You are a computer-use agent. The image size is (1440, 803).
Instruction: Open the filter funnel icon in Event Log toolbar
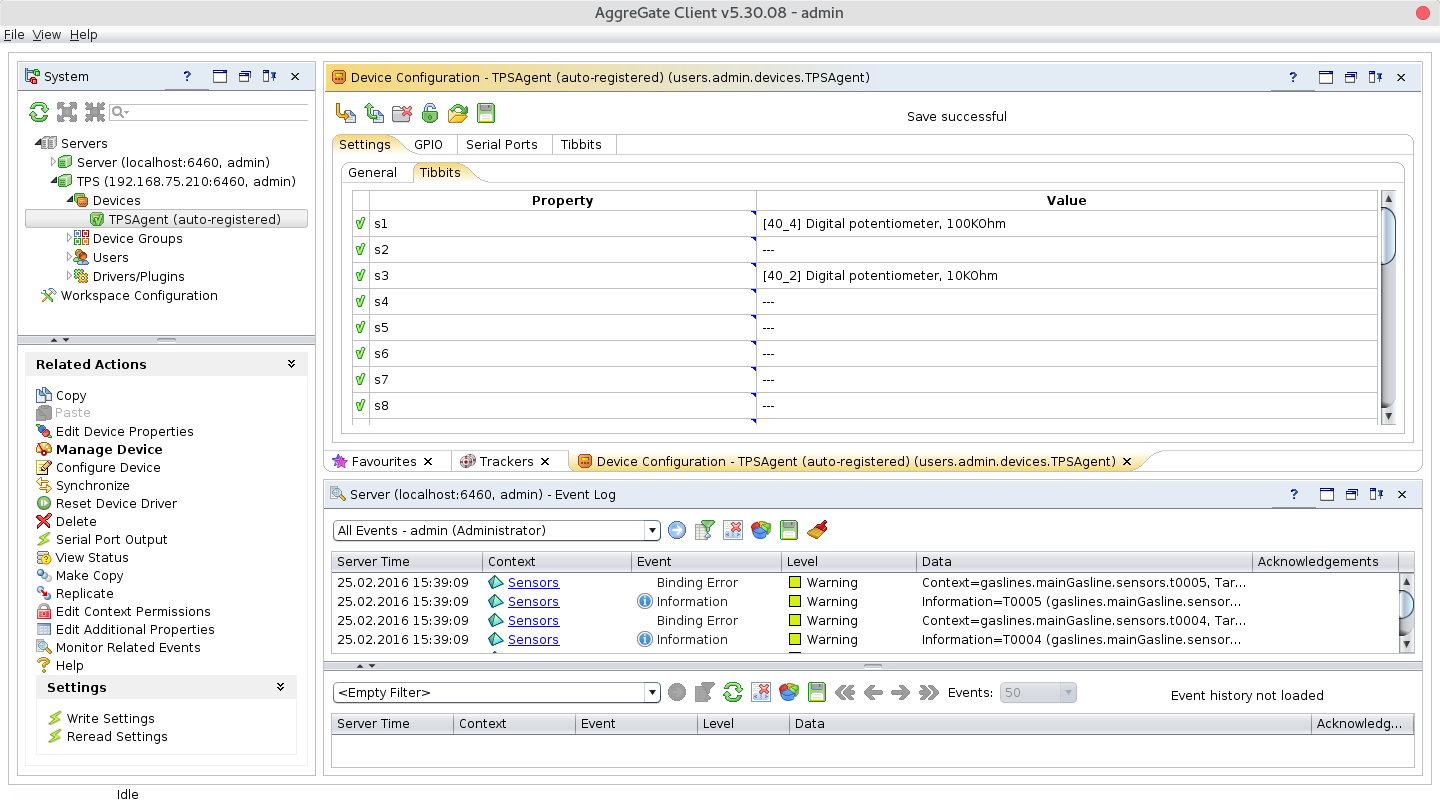705,530
